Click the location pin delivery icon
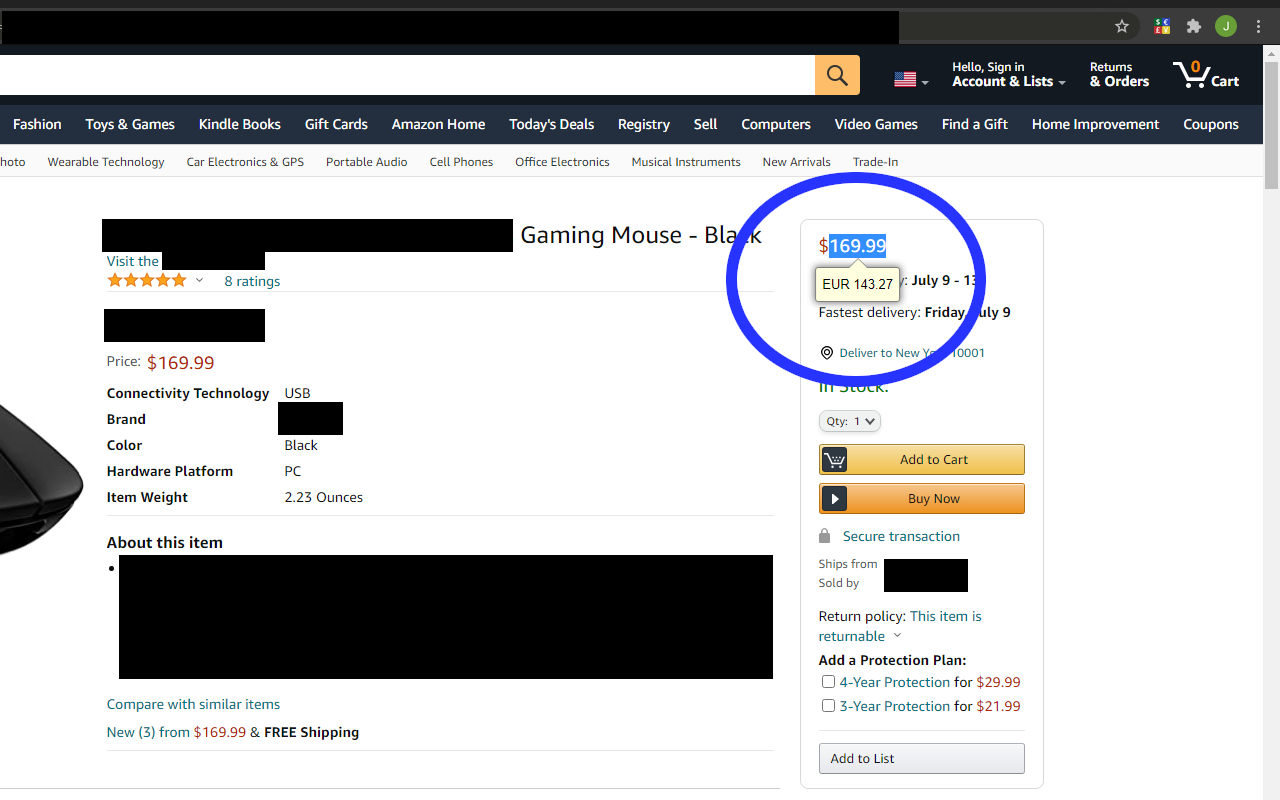Screen dimensions: 1280x800 click(x=826, y=353)
